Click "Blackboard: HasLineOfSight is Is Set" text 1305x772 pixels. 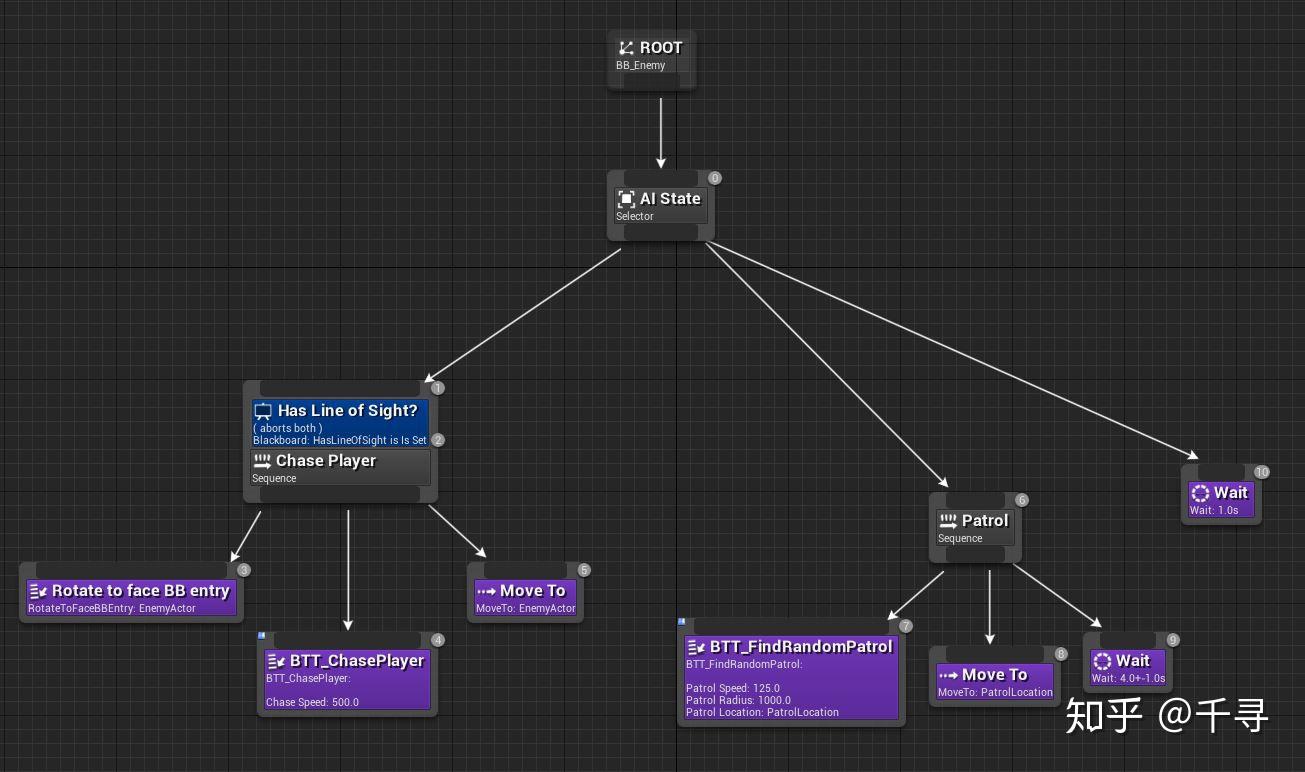pyautogui.click(x=340, y=441)
